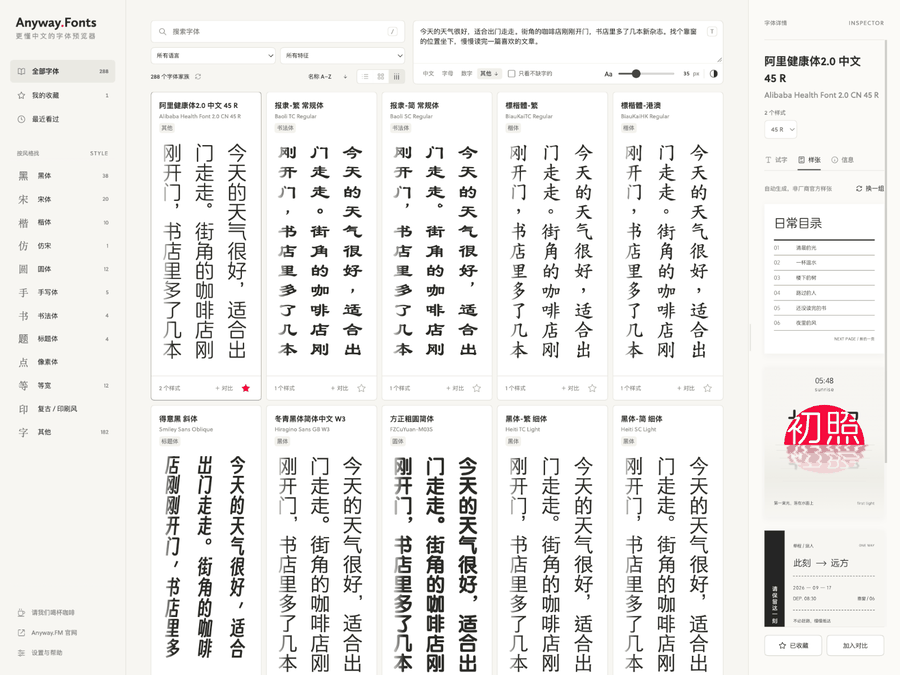Click the T icon in preview box
Viewport: 900px width, 675px height.
point(712,32)
